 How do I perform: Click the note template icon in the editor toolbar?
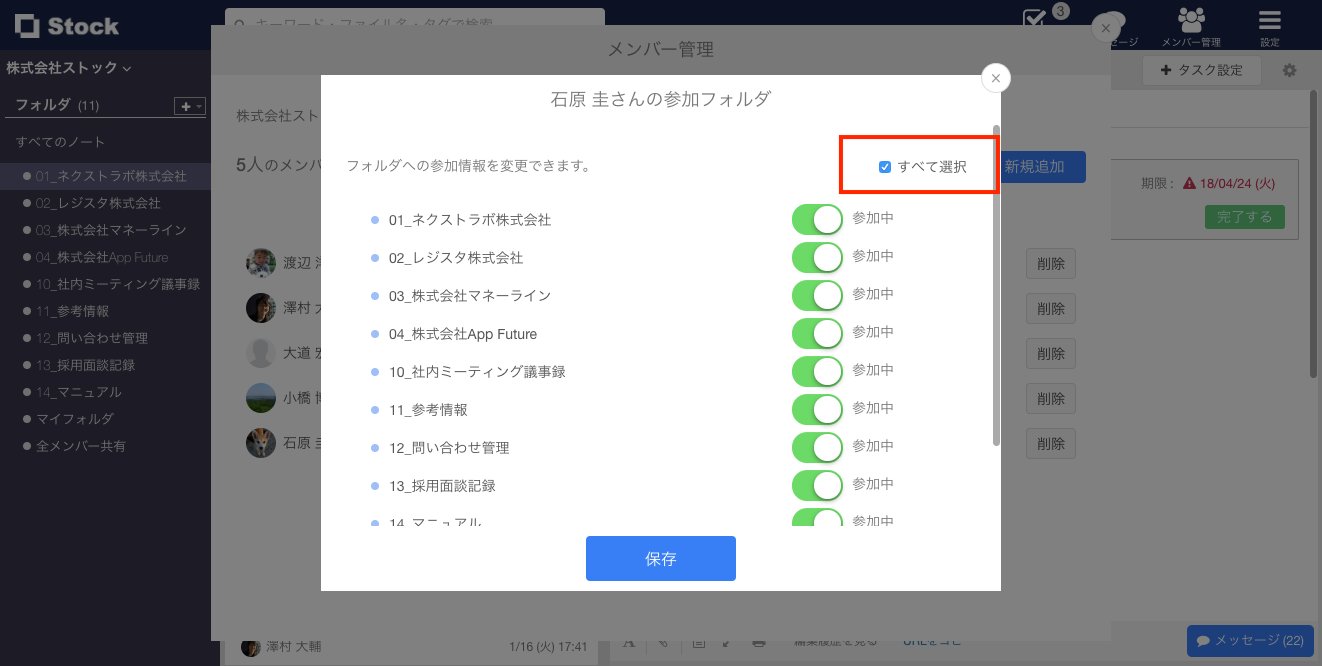(x=698, y=643)
